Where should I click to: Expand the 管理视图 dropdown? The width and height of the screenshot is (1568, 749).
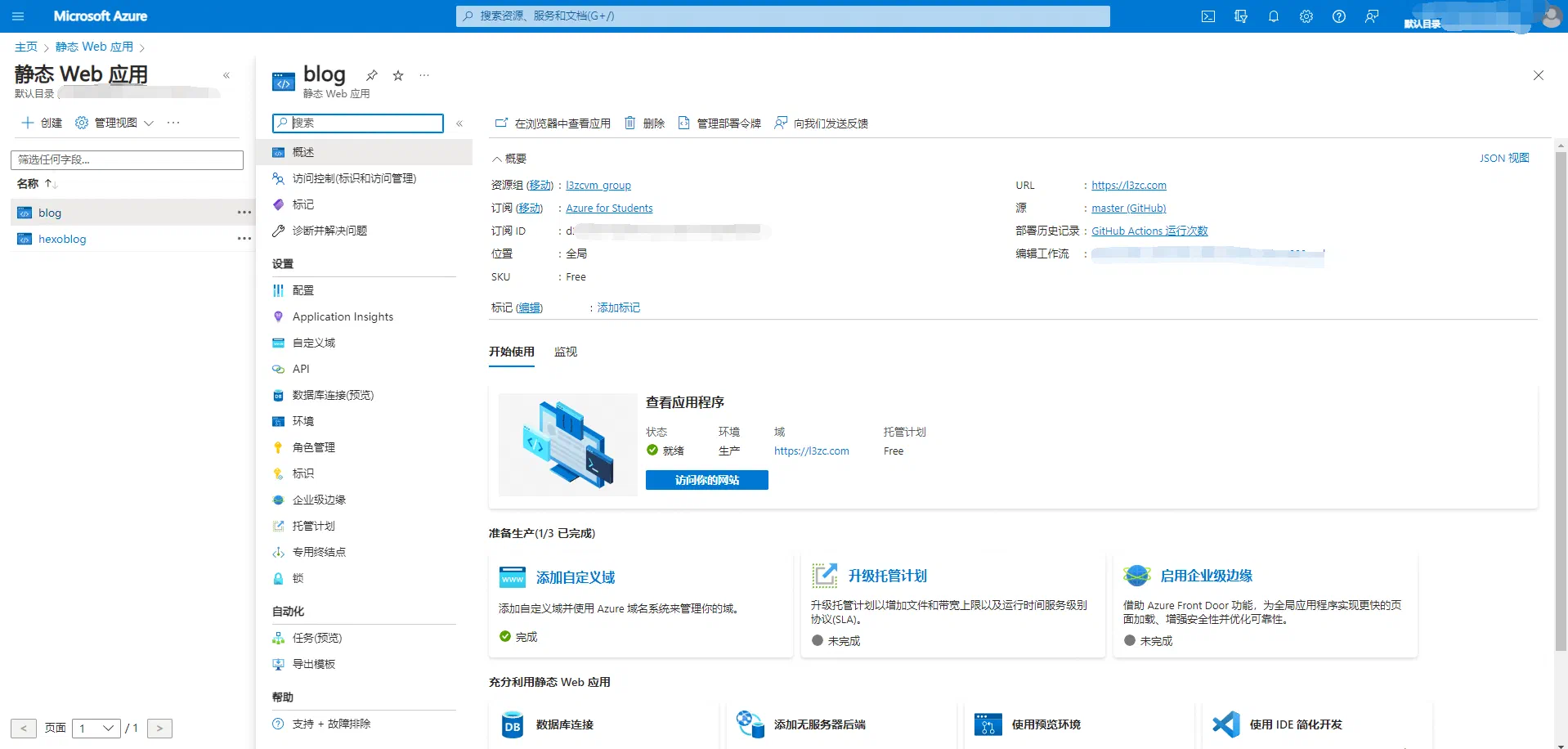150,123
